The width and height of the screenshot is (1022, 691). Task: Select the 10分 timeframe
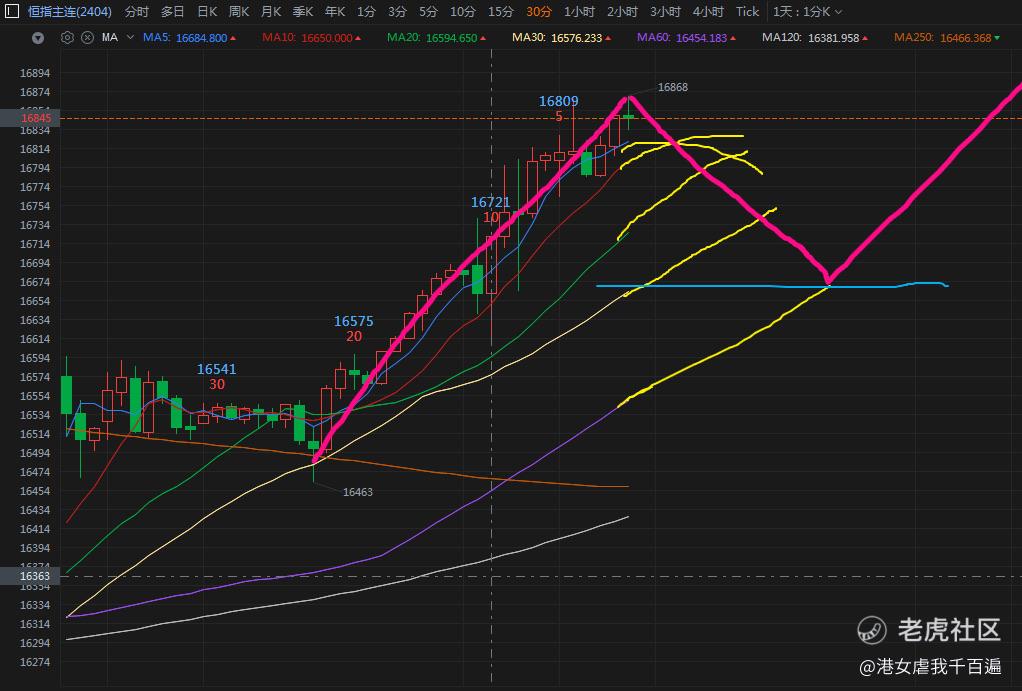[463, 12]
